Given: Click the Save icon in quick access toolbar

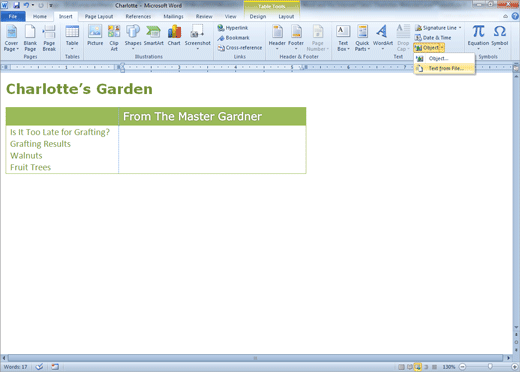Looking at the screenshot, I should 16,5.
